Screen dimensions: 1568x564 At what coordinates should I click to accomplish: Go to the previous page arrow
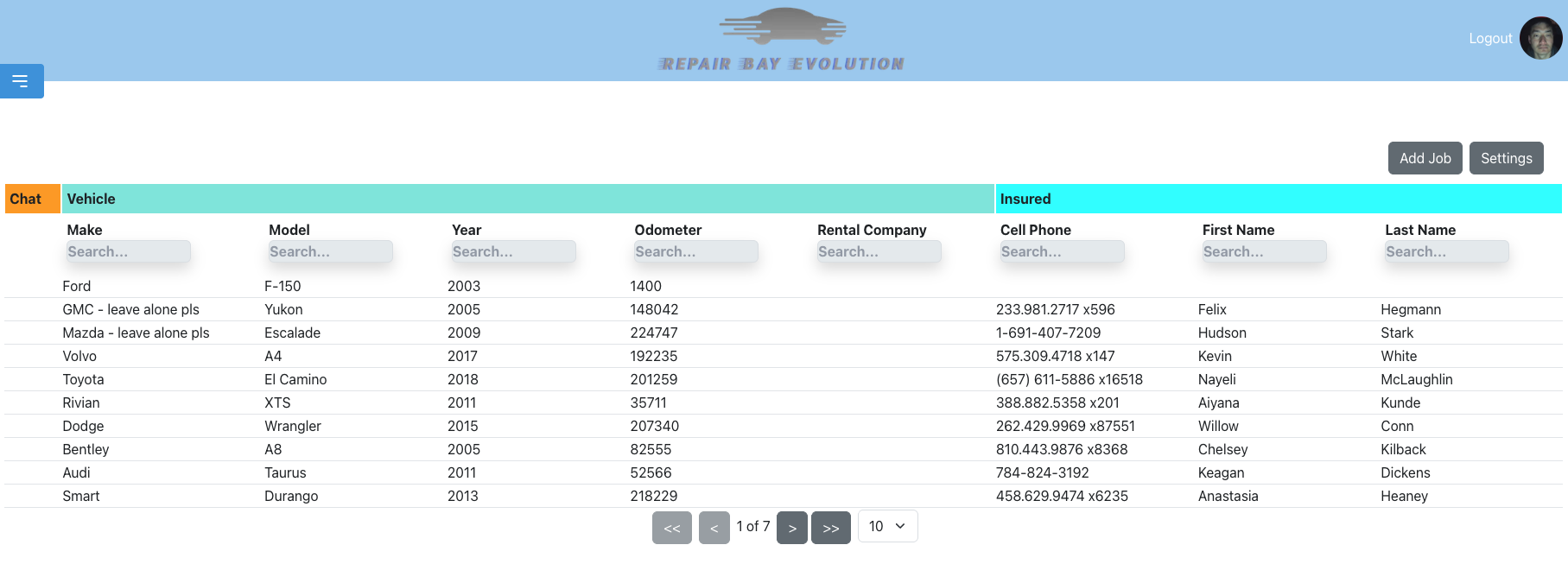pyautogui.click(x=714, y=528)
